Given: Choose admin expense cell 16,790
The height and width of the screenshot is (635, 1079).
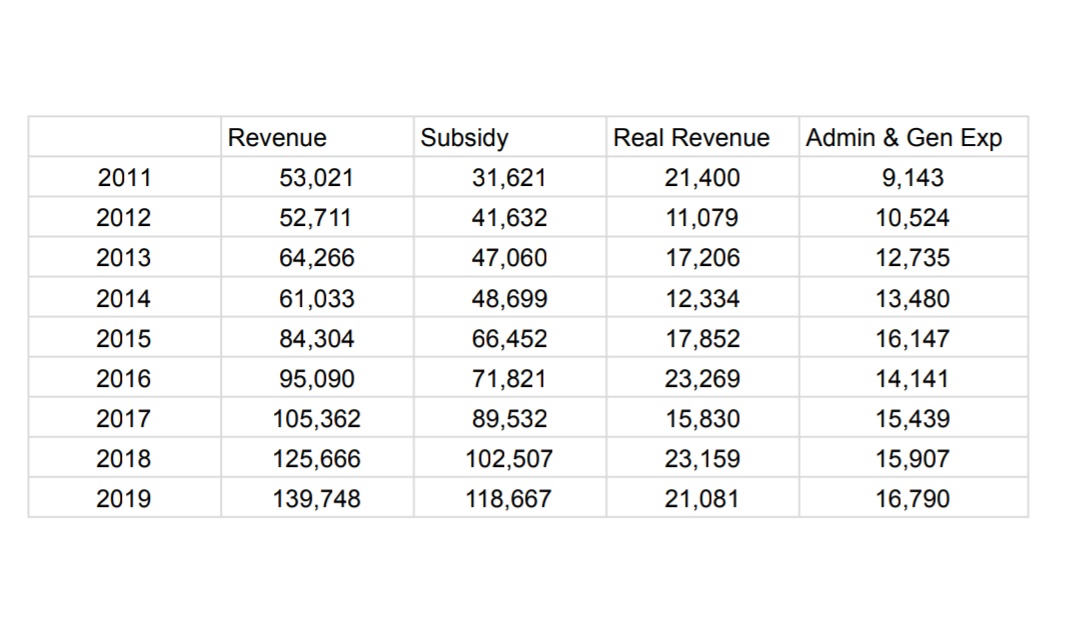Looking at the screenshot, I should [x=912, y=498].
